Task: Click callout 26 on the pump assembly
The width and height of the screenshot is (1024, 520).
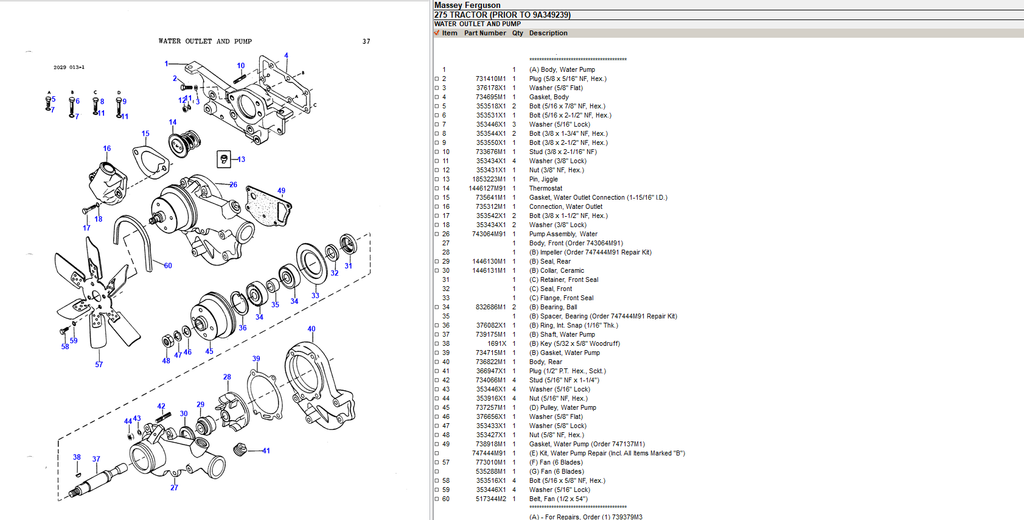Action: tap(233, 185)
